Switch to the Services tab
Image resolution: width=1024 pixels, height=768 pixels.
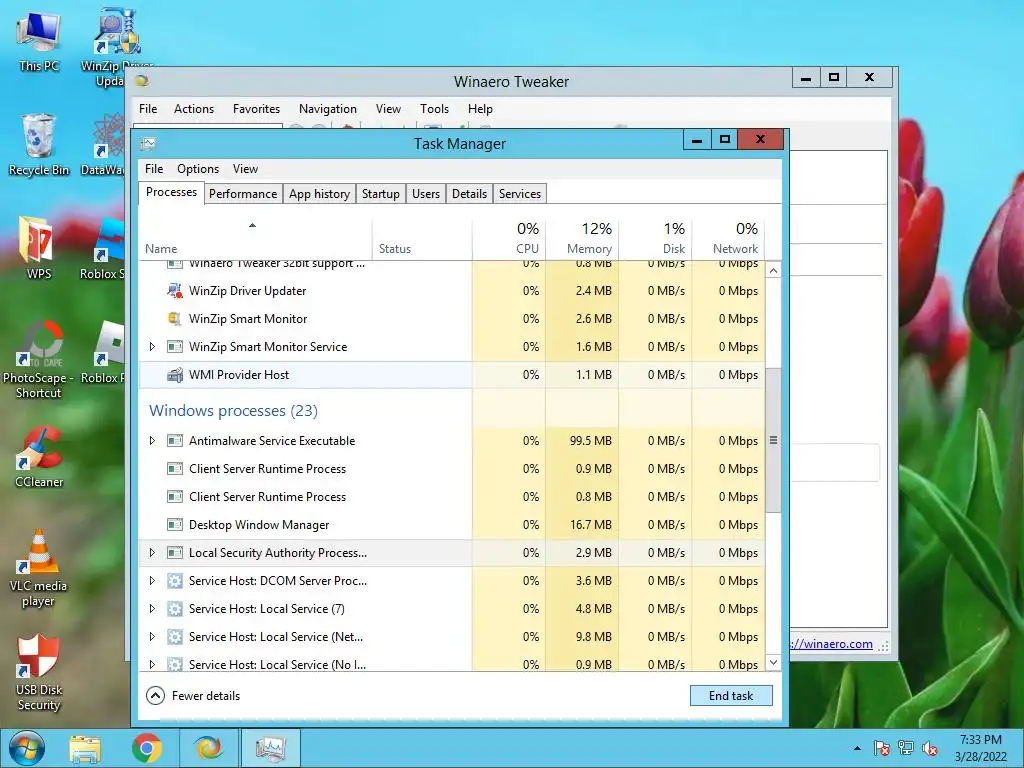[x=520, y=194]
